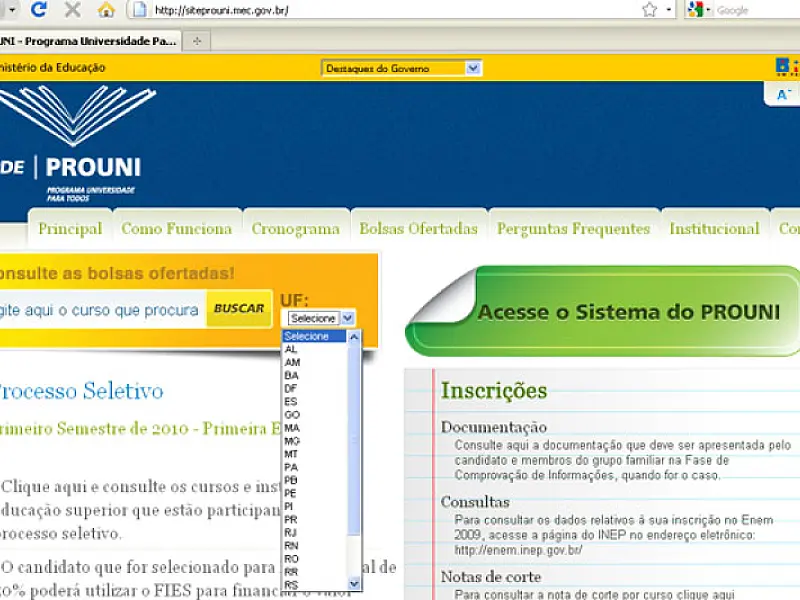Click the course search text field
800x600 pixels.
(102, 310)
